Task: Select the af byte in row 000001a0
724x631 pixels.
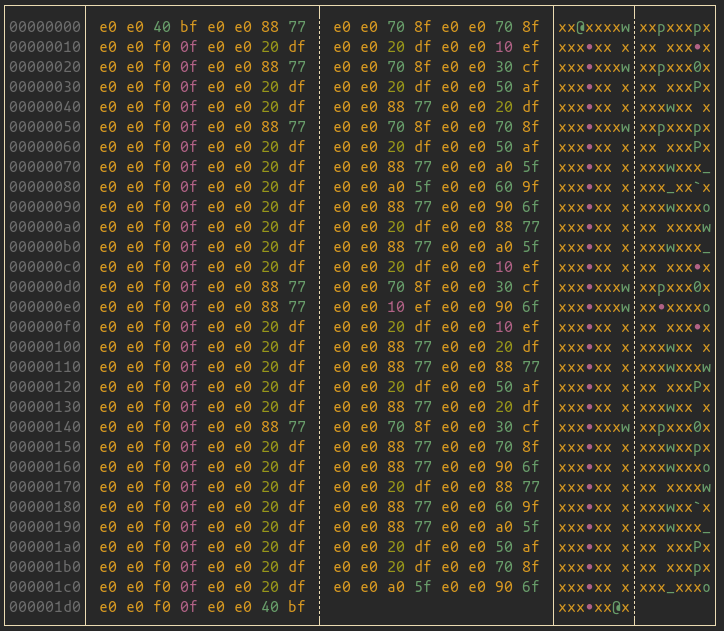Action: pyautogui.click(x=530, y=547)
